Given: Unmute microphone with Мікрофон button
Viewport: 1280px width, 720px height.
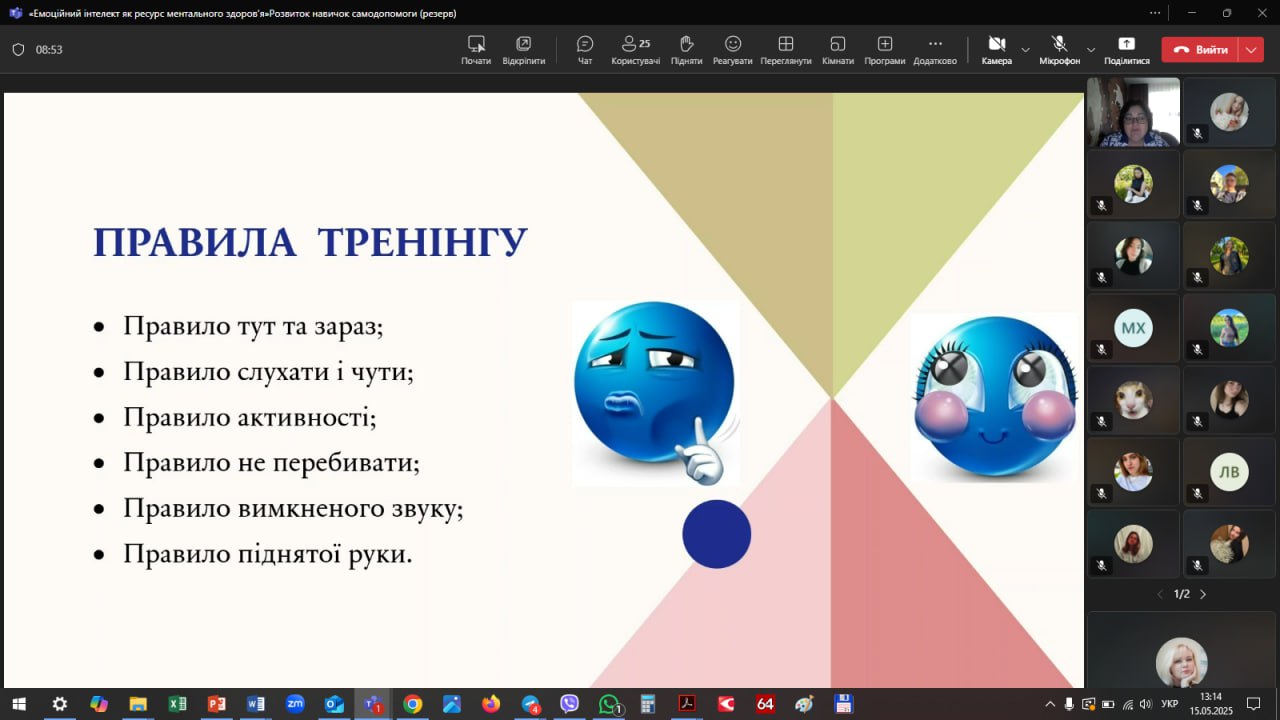Looking at the screenshot, I should tap(1059, 49).
